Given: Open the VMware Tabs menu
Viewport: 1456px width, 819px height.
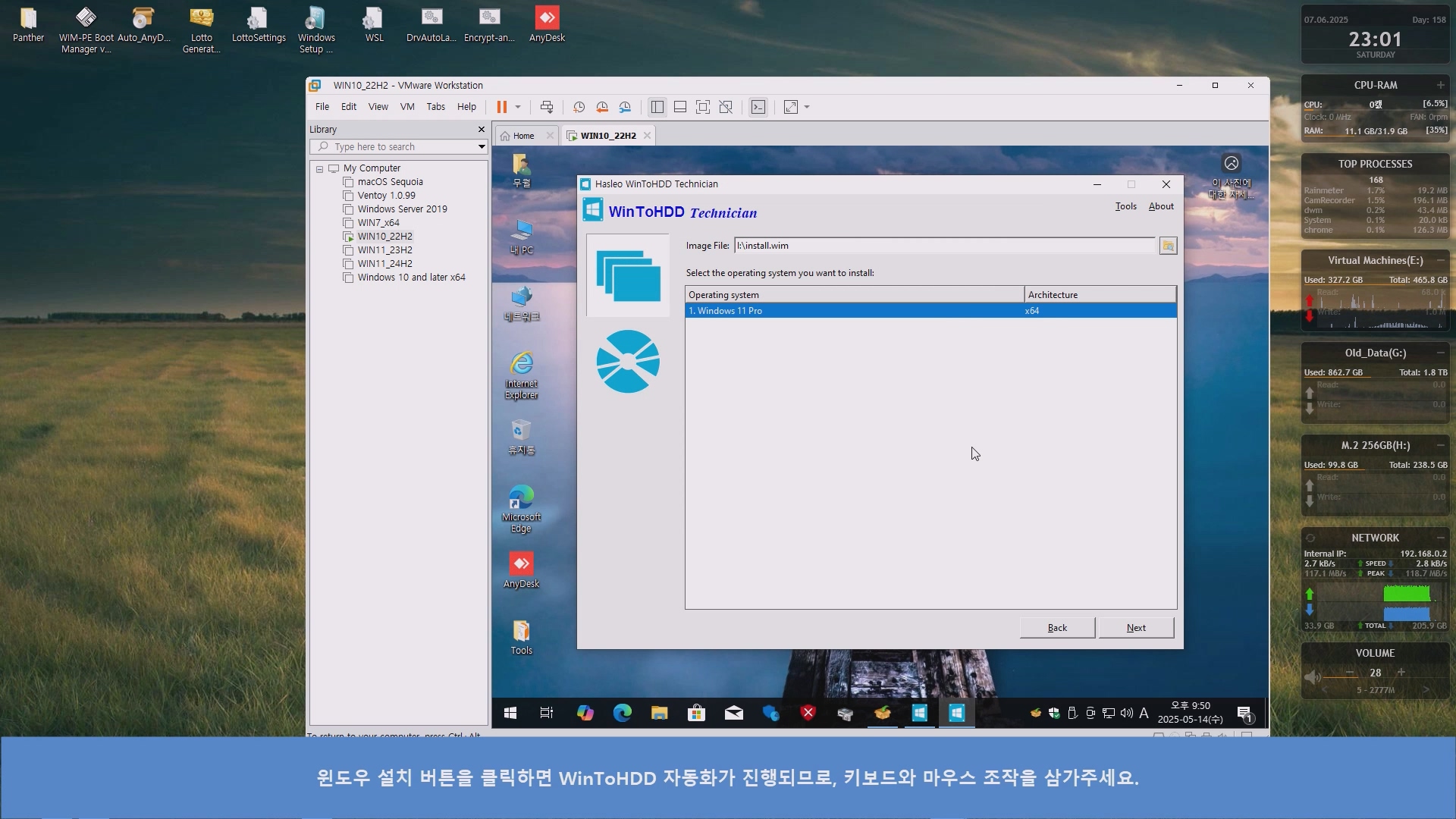Looking at the screenshot, I should 436,107.
